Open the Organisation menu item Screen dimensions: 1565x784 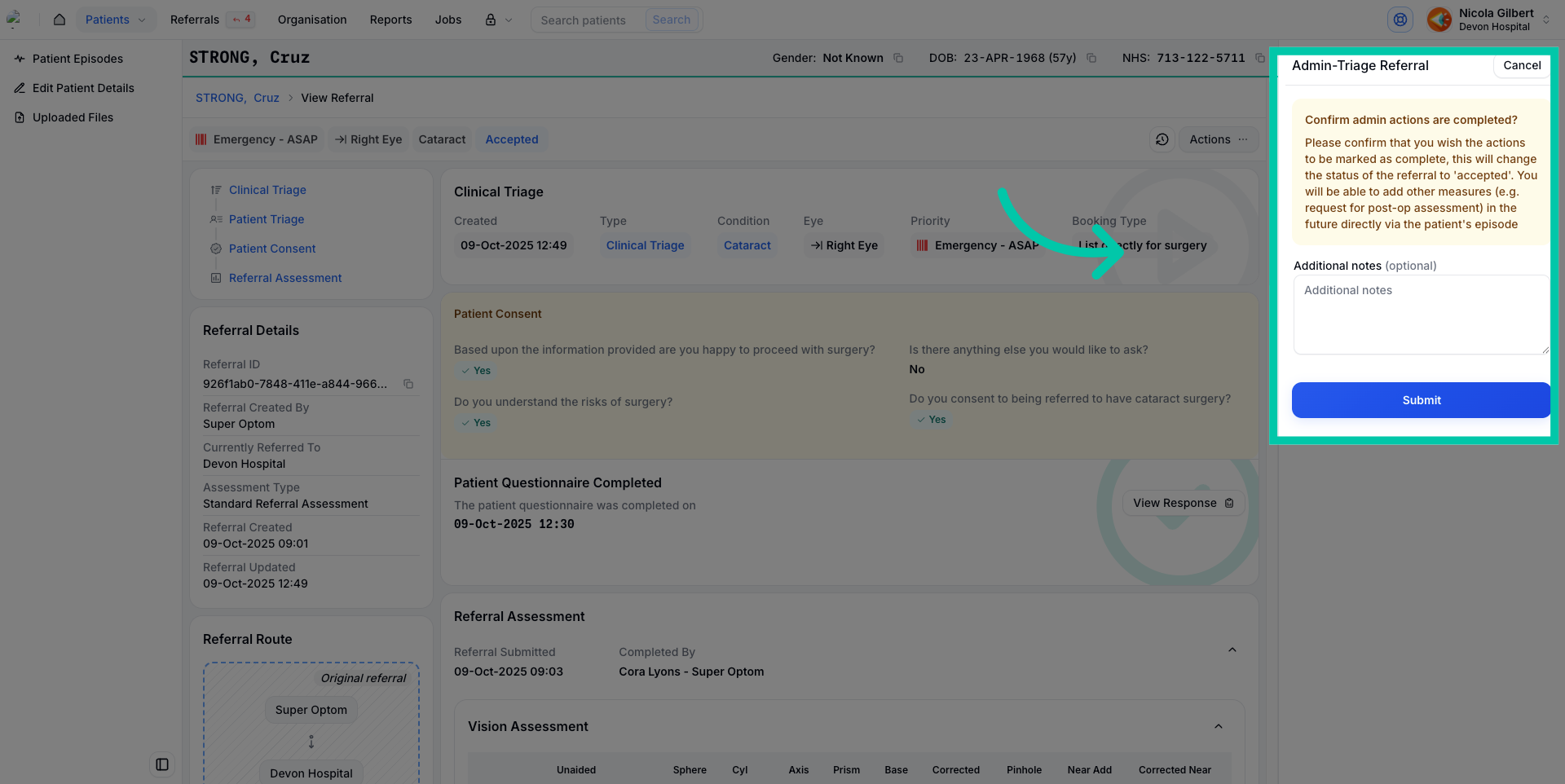click(x=312, y=20)
